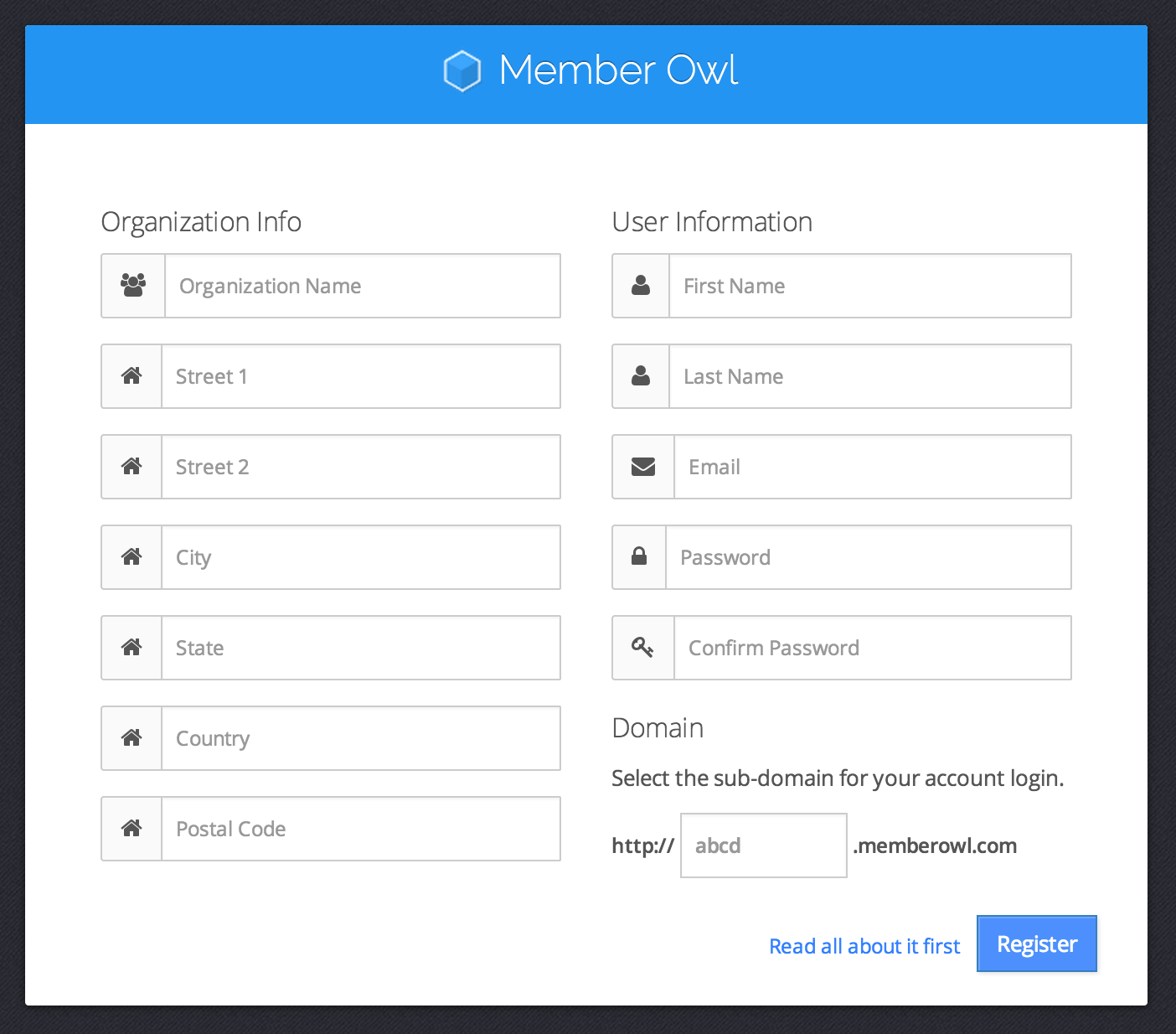Click the .memberowl.com suffix text

pyautogui.click(x=935, y=845)
